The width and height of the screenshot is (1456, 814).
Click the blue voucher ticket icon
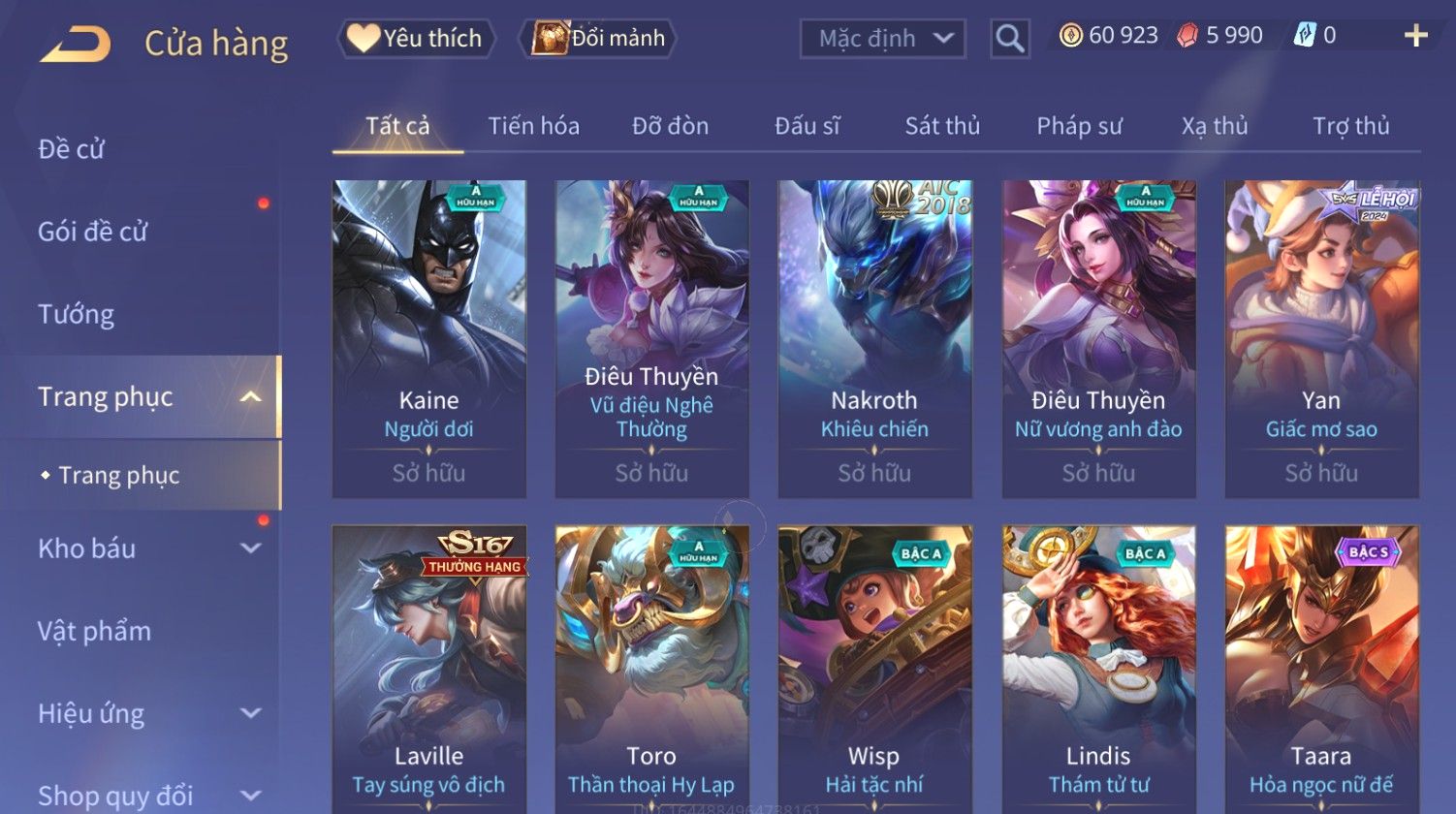[x=1305, y=36]
